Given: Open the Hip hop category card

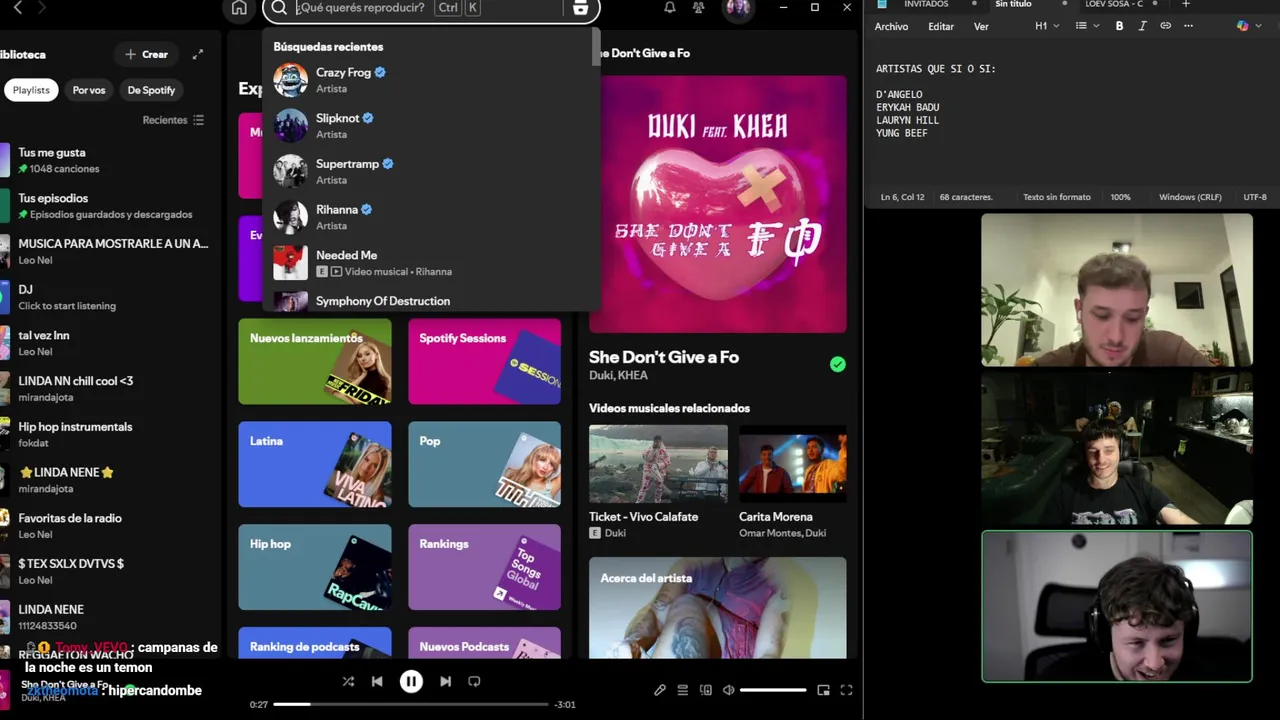Looking at the screenshot, I should tap(315, 567).
